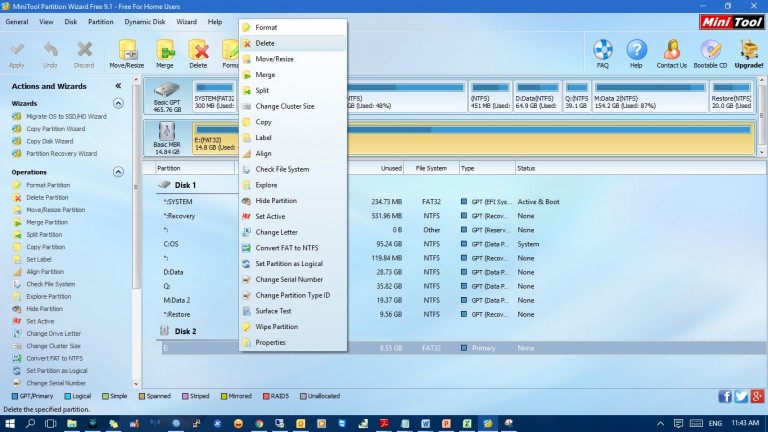This screenshot has width=768, height=432.
Task: Open the Partition Recovery Wizard
Action: (61, 153)
